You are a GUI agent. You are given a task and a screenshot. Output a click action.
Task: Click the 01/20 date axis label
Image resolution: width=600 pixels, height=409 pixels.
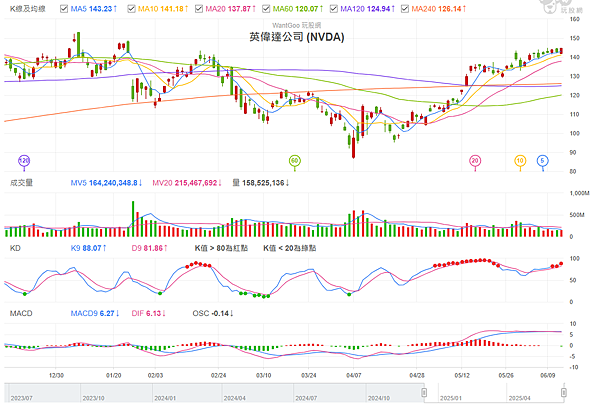coord(114,376)
